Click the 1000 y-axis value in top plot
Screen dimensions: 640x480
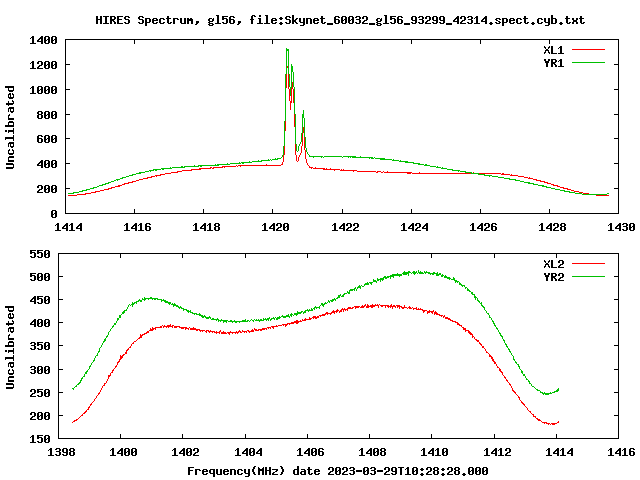coord(43,90)
